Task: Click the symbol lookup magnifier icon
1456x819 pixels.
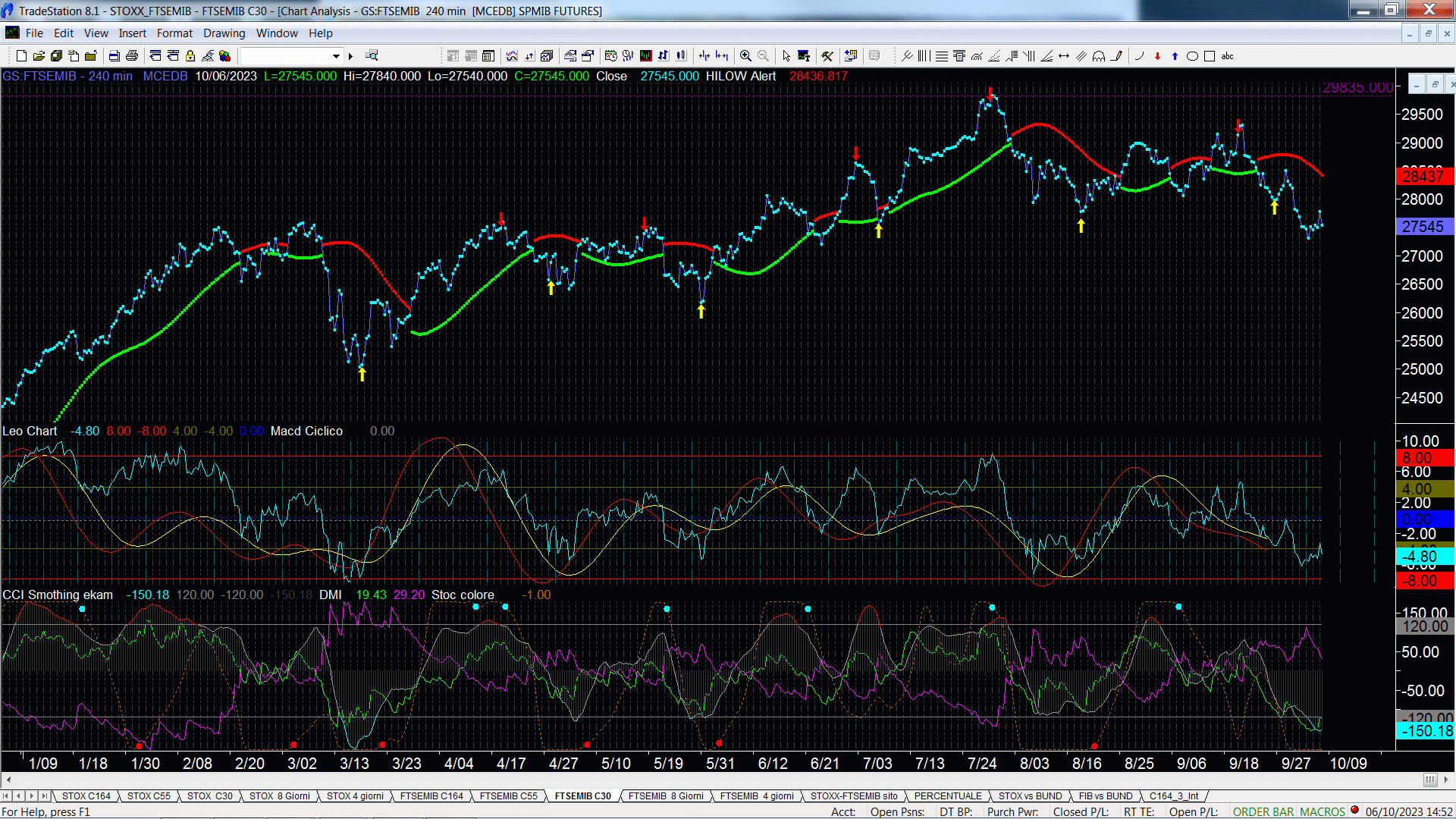Action: coord(372,56)
